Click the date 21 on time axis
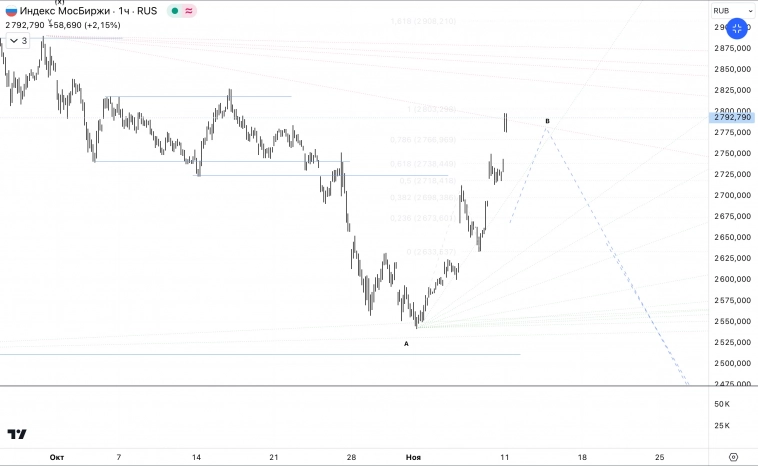Image resolution: width=758 pixels, height=466 pixels. (274, 457)
